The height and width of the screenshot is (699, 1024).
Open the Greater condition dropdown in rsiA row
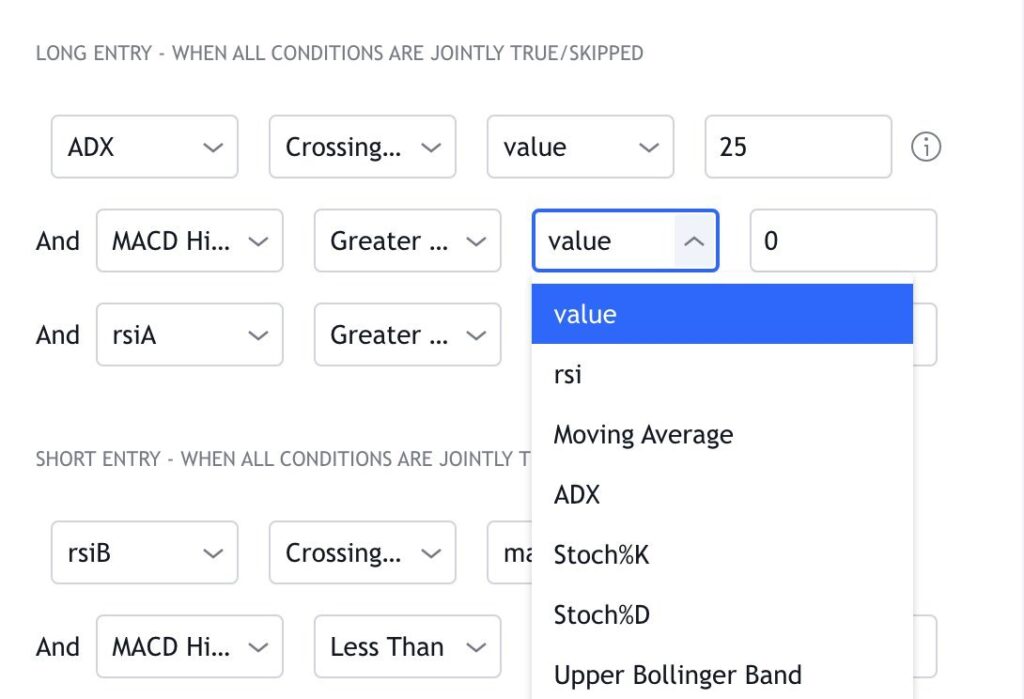tap(407, 335)
